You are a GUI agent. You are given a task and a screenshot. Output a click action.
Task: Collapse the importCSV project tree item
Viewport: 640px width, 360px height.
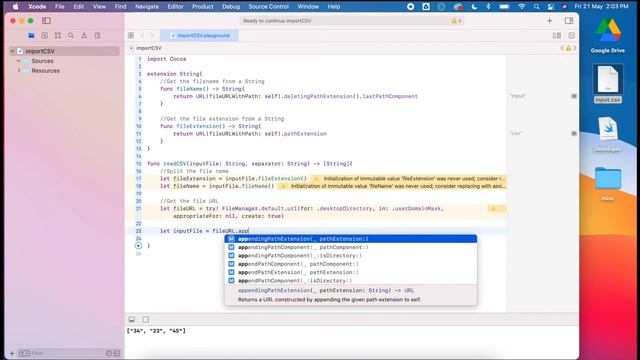12,51
